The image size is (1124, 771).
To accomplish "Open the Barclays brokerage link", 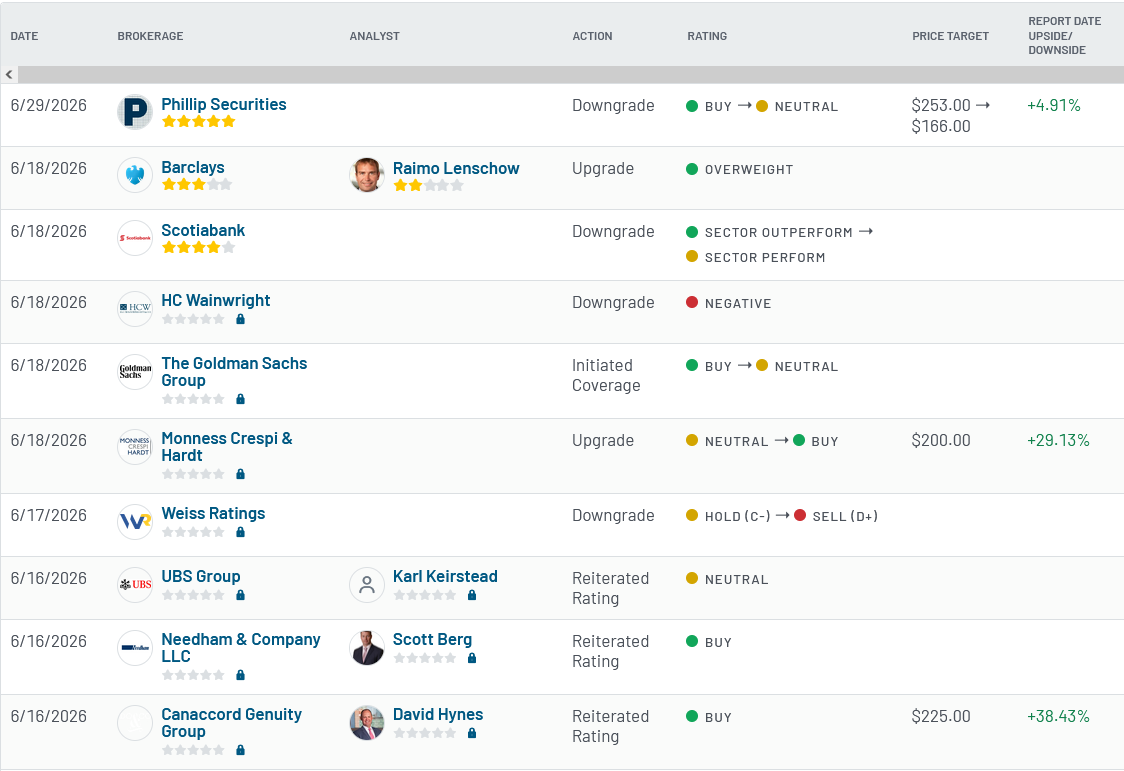I will coord(193,167).
